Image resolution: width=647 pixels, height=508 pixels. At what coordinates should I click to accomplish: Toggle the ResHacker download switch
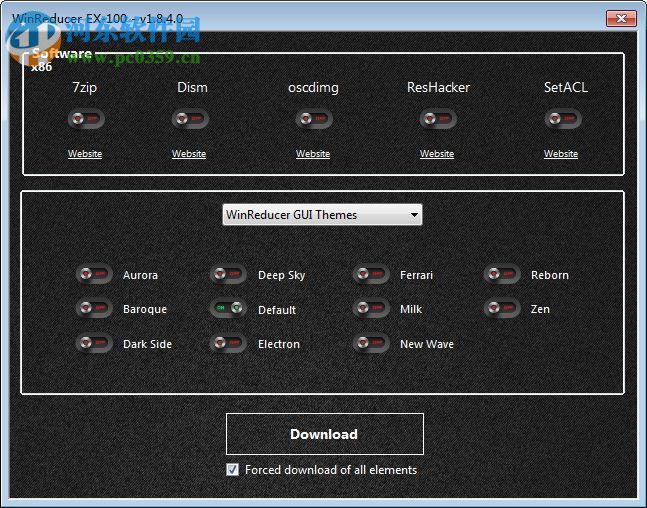(438, 119)
